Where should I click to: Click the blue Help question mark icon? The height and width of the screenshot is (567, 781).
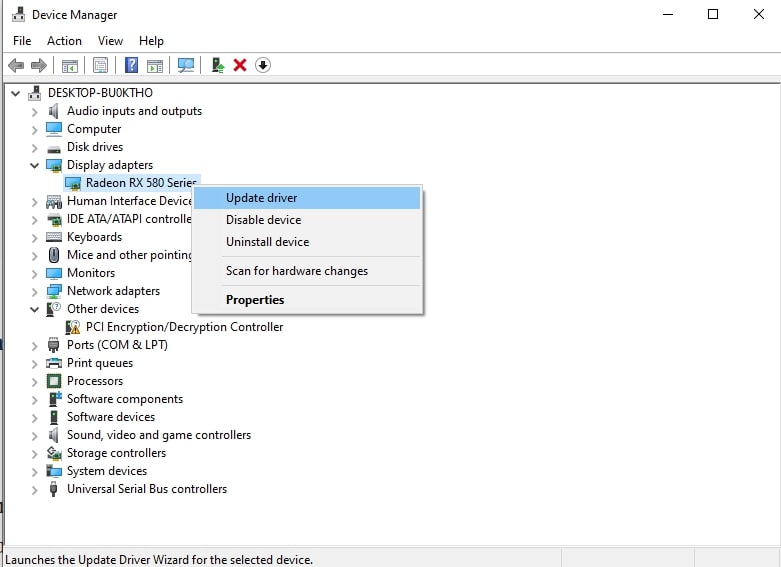click(131, 65)
